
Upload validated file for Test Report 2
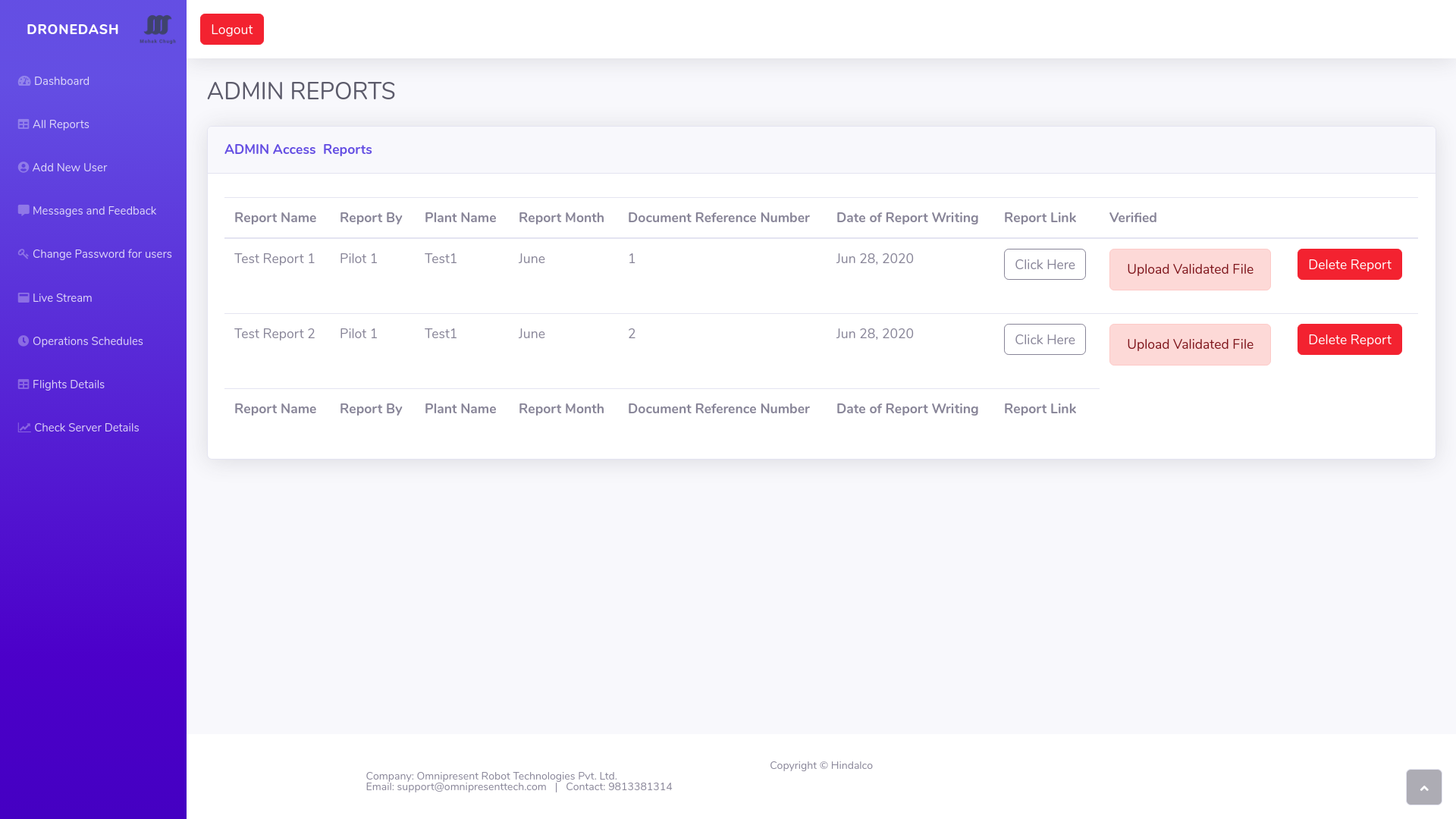[x=1189, y=344]
